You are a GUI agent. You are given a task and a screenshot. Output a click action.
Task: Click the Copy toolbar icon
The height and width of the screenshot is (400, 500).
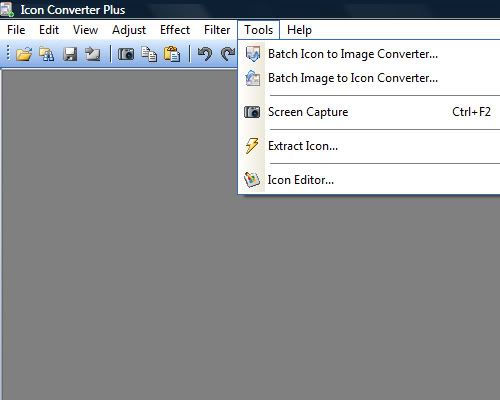tap(149, 54)
